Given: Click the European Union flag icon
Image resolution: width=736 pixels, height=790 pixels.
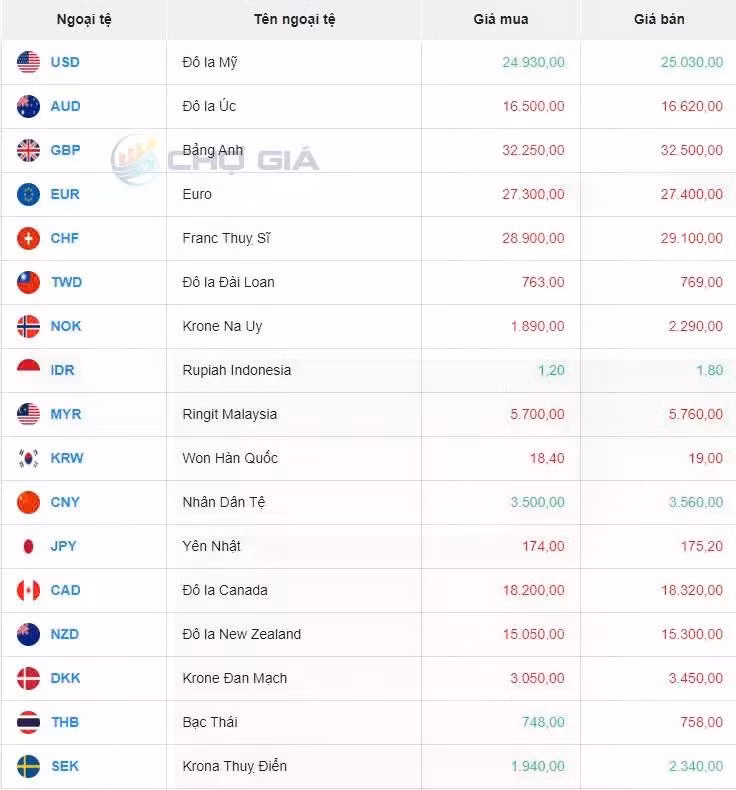Looking at the screenshot, I should pos(28,194).
